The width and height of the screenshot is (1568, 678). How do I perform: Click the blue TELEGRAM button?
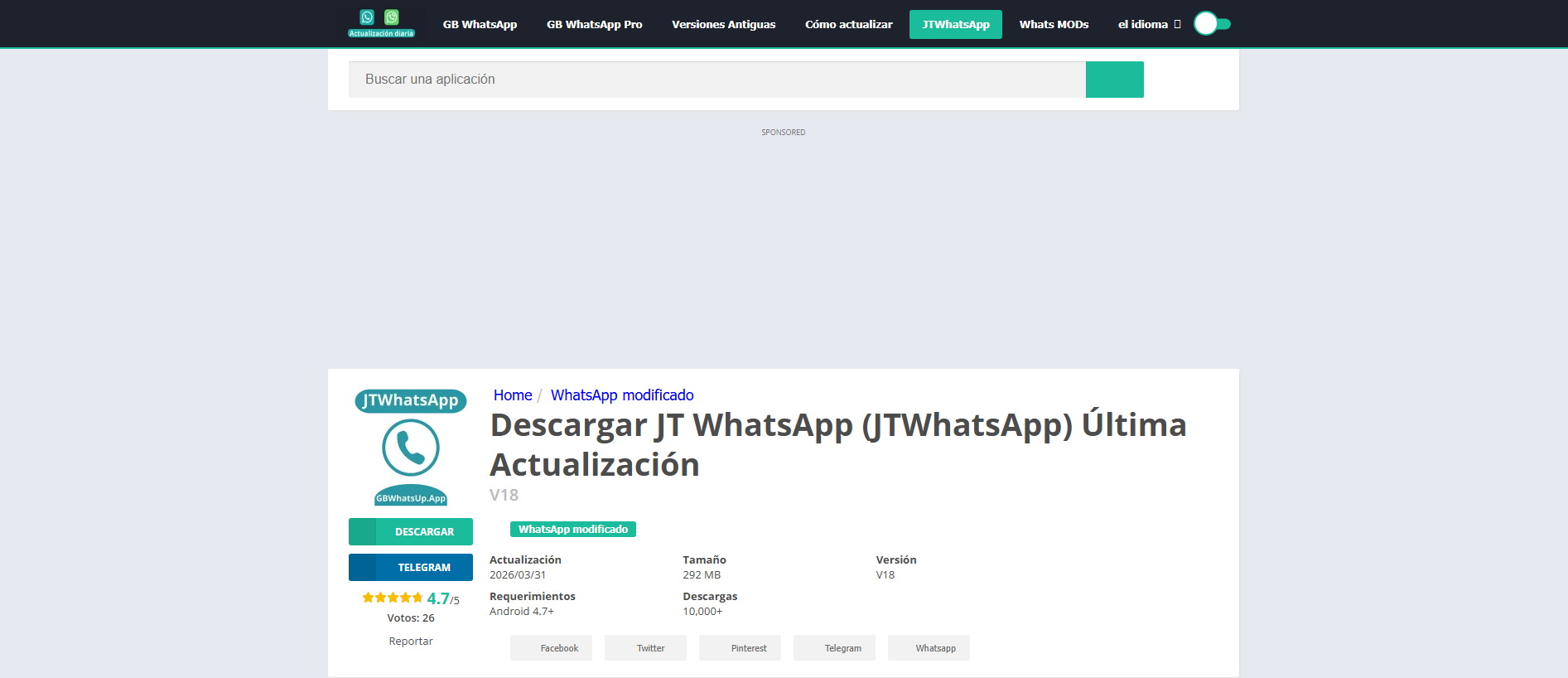(411, 567)
